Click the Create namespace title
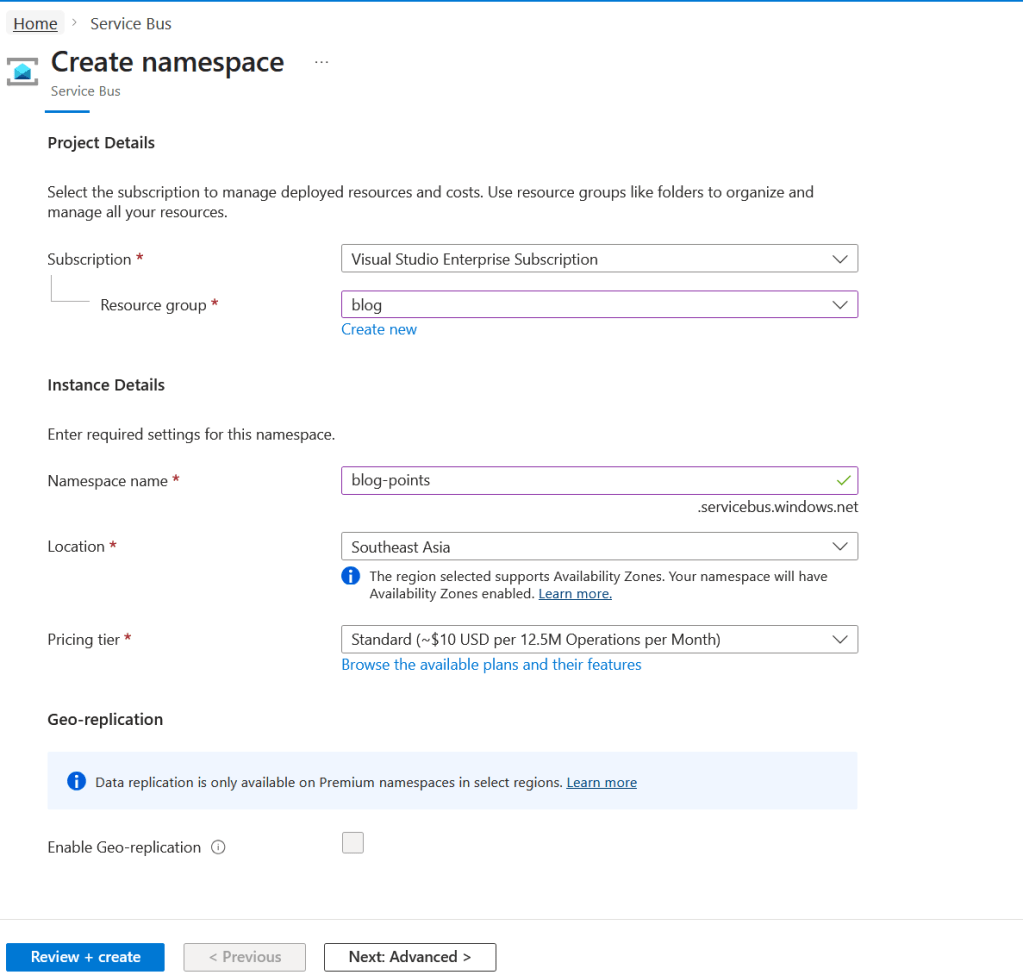The height and width of the screenshot is (975, 1023). point(168,63)
